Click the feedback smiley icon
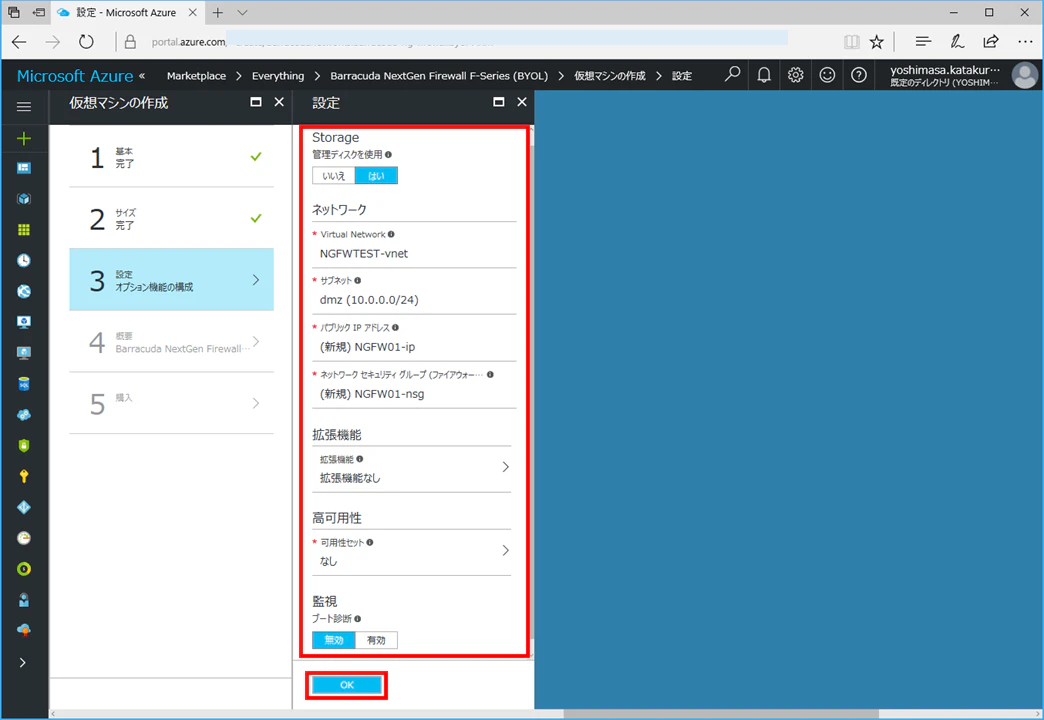 [827, 75]
